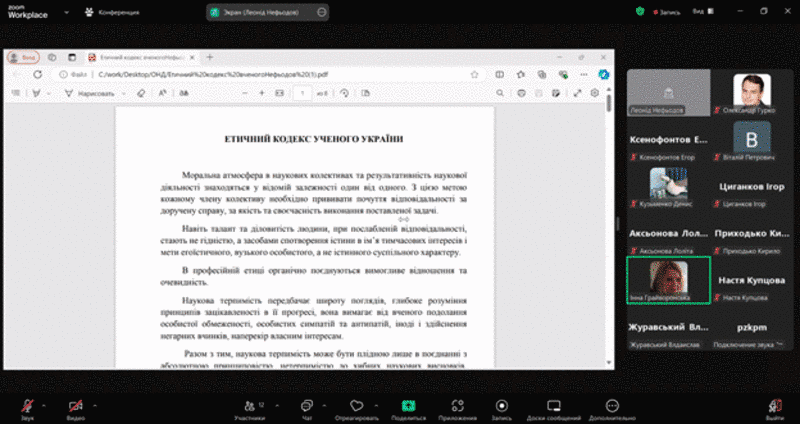Select Олександр Гурко participant thumbnail

752,93
